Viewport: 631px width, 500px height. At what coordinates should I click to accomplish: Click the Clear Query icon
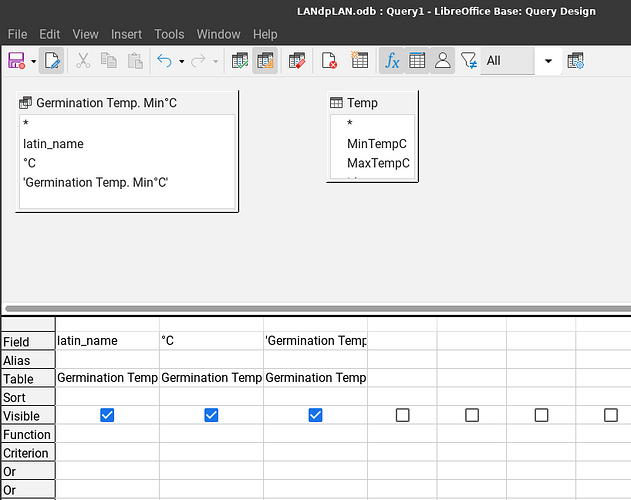pos(329,61)
